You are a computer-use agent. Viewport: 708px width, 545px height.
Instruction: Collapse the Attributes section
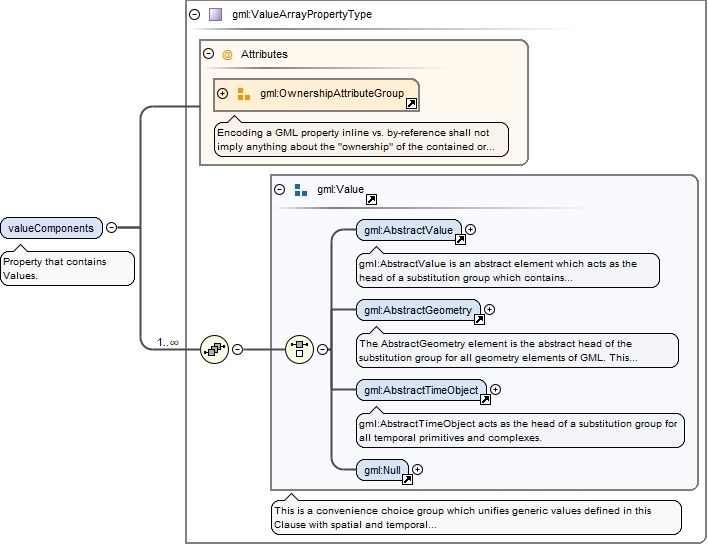[208, 54]
